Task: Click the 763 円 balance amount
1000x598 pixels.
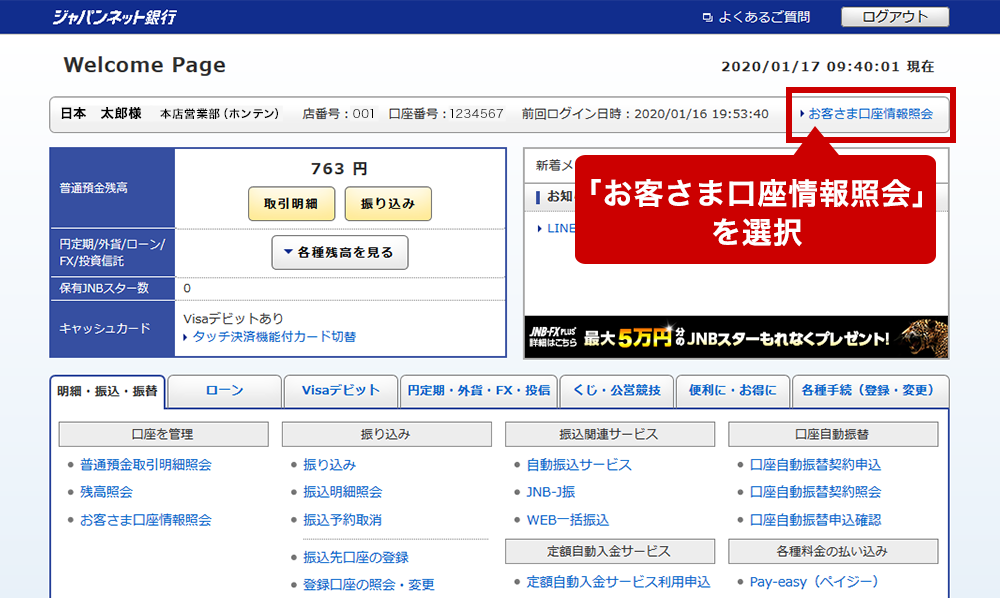Action: coord(339,169)
